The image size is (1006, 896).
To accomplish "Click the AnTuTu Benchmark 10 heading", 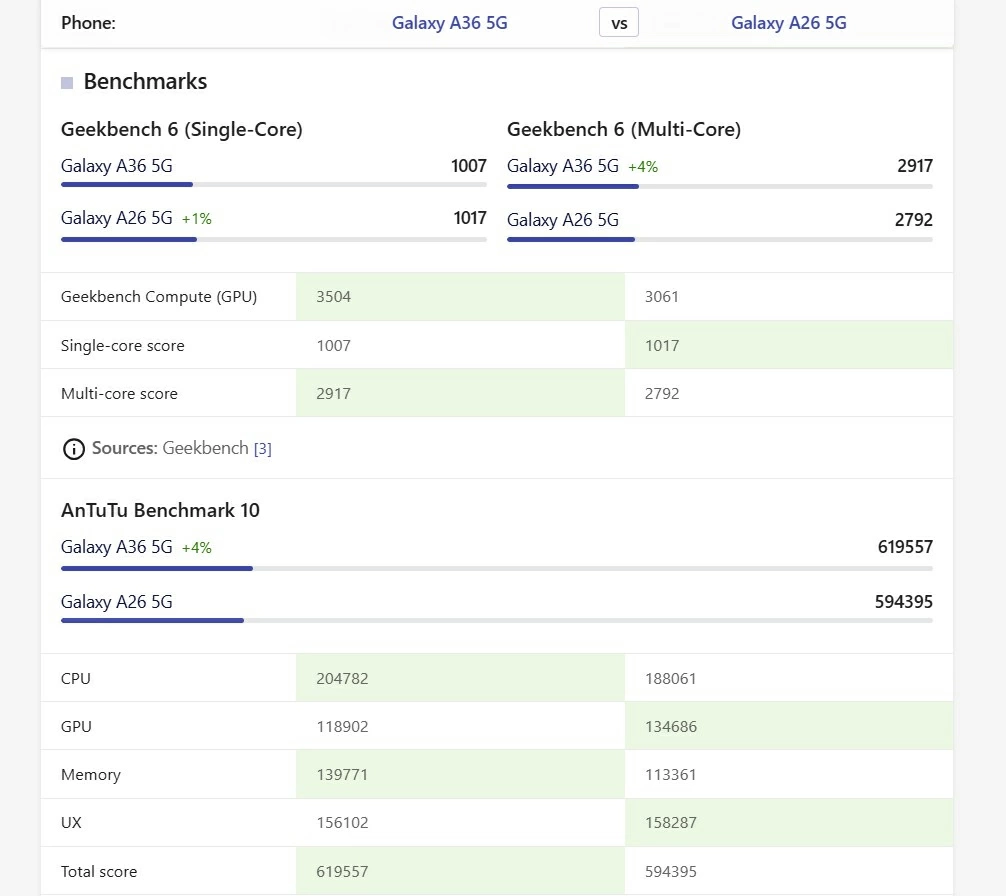I will point(160,511).
